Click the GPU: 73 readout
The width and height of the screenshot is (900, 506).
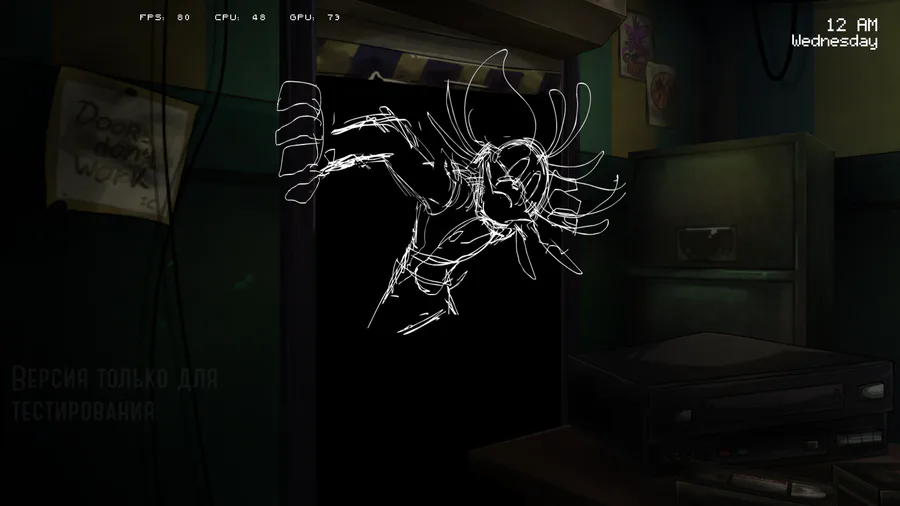pyautogui.click(x=315, y=17)
